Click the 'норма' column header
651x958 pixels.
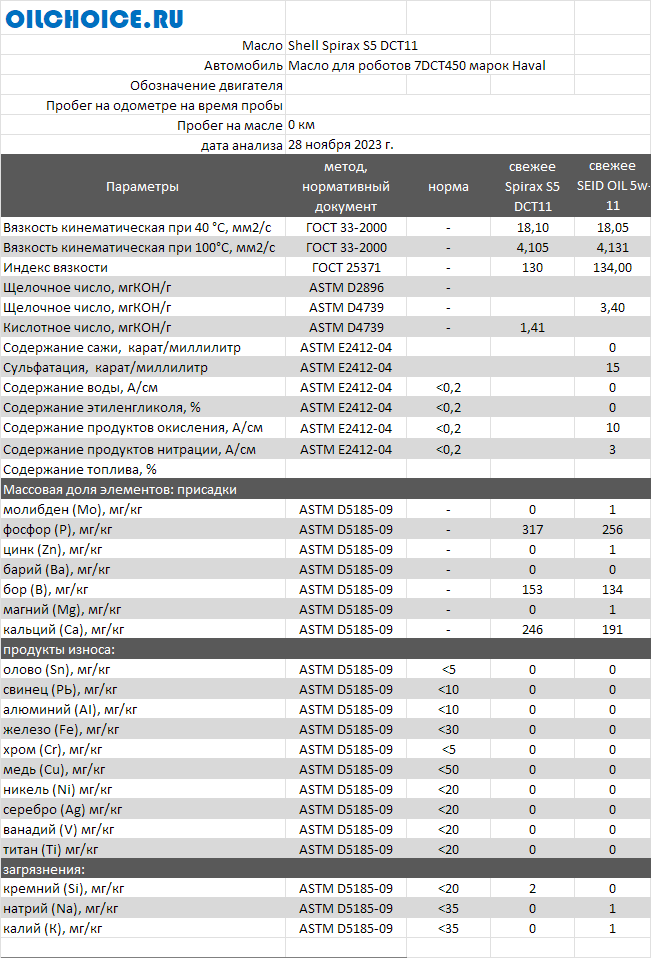[448, 186]
